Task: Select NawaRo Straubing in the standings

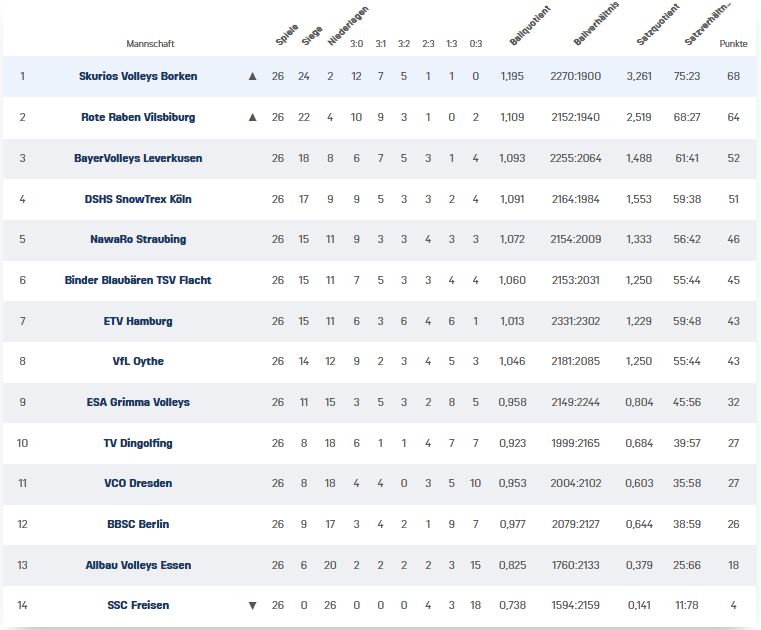Action: coord(138,239)
